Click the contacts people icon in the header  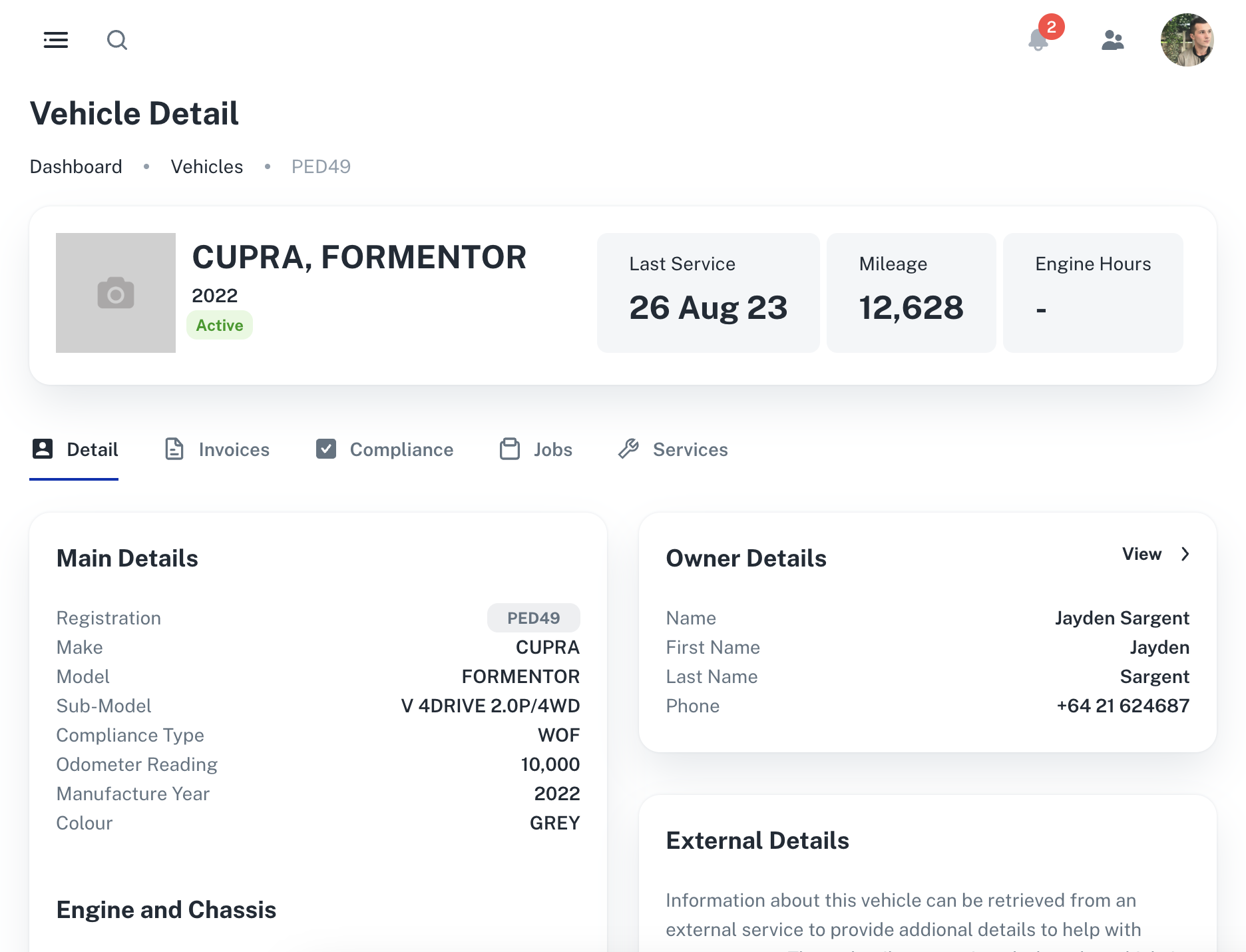point(1113,40)
